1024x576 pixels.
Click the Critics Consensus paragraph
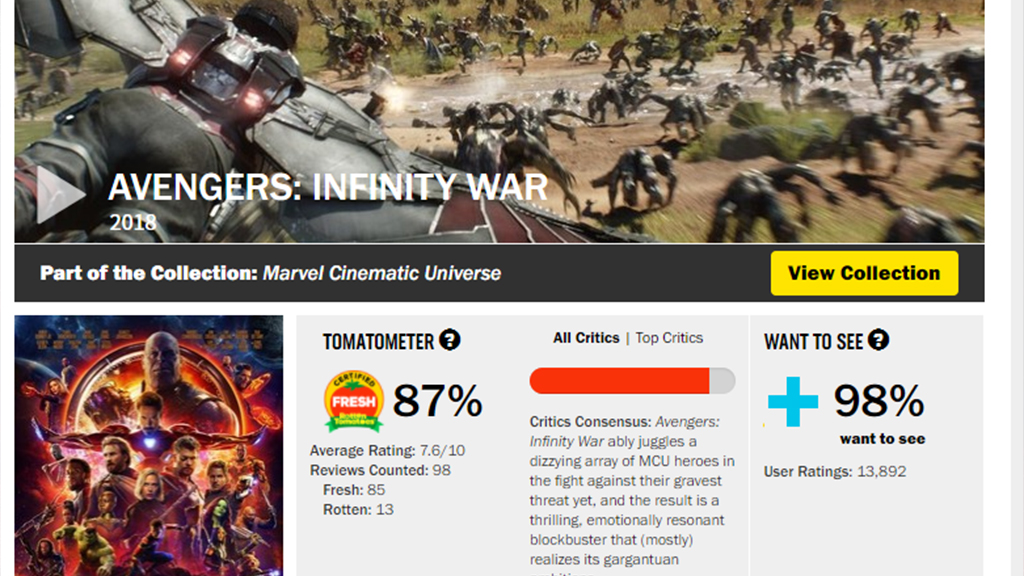point(631,490)
